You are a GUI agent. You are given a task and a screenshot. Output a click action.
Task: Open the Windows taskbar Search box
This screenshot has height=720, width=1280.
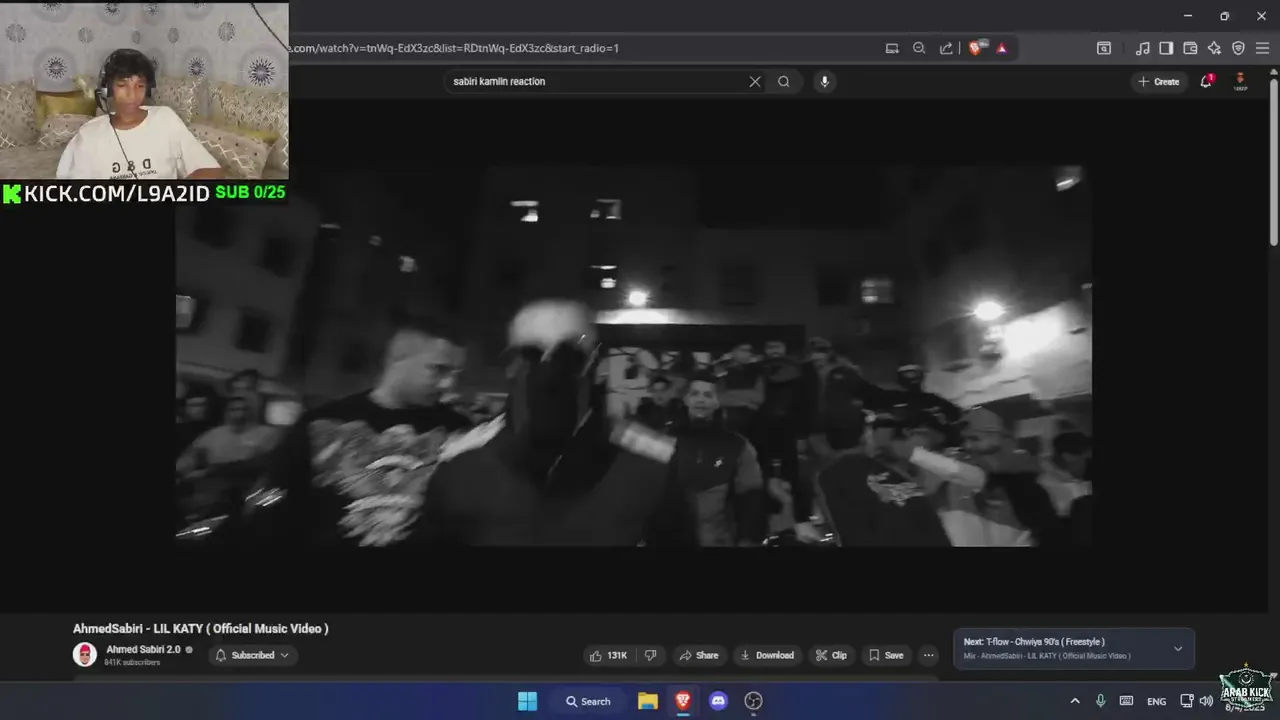(x=588, y=701)
